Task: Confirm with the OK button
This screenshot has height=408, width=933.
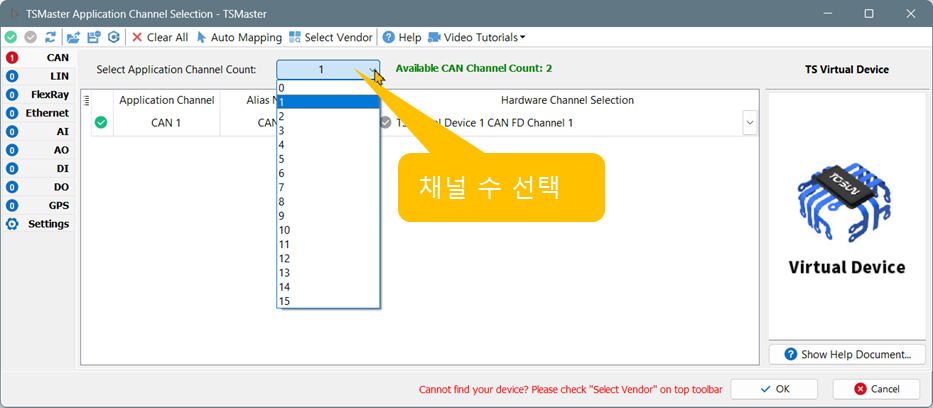Action: click(774, 389)
